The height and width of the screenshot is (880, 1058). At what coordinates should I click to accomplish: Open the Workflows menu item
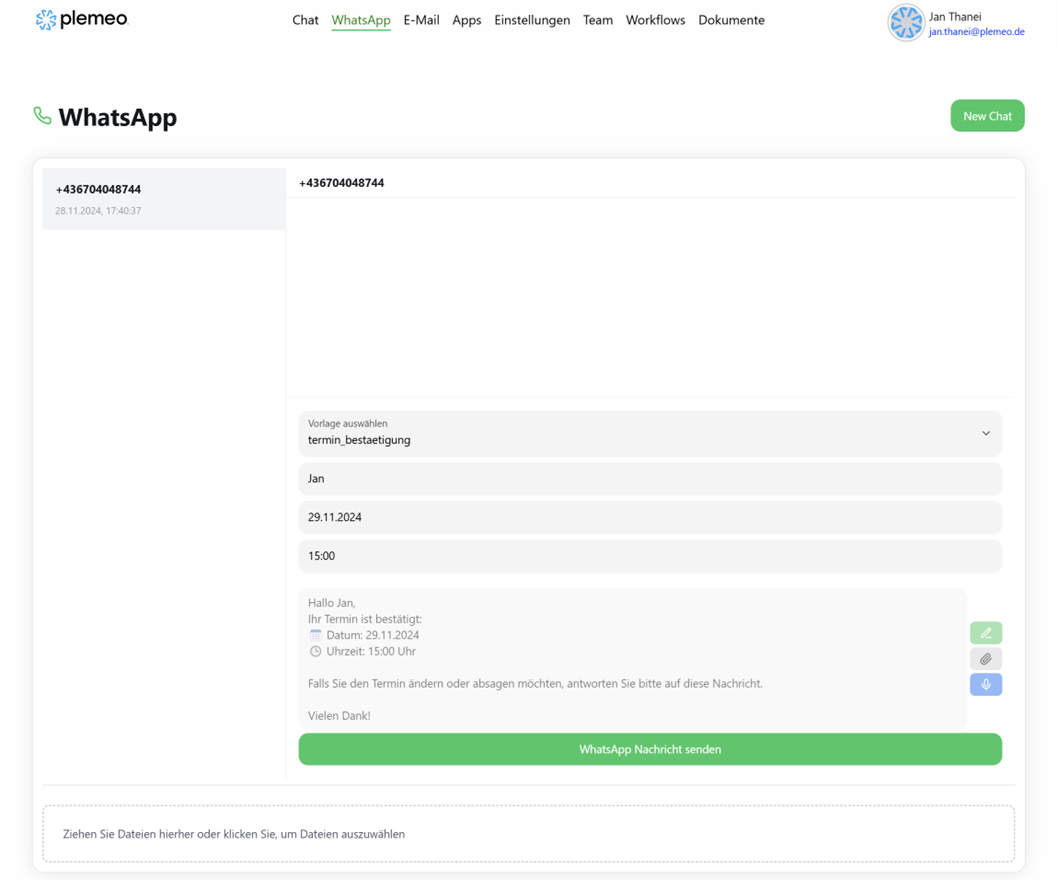pos(655,20)
